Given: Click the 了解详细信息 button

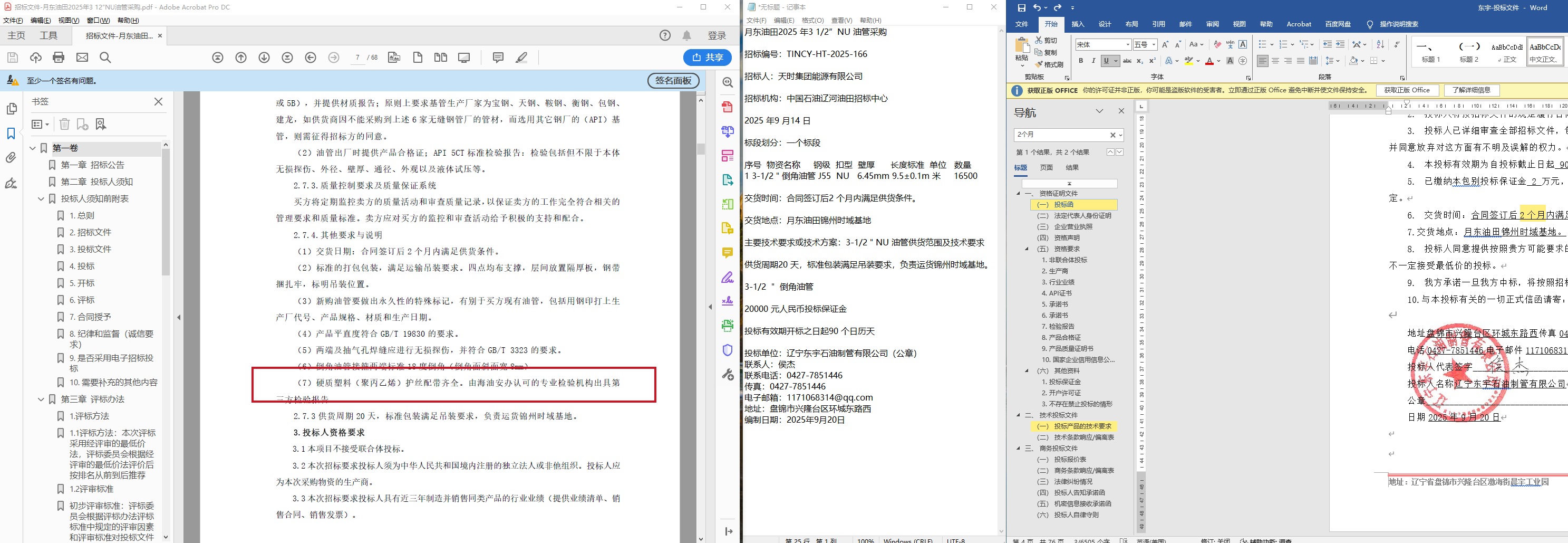Looking at the screenshot, I should (x=1471, y=90).
